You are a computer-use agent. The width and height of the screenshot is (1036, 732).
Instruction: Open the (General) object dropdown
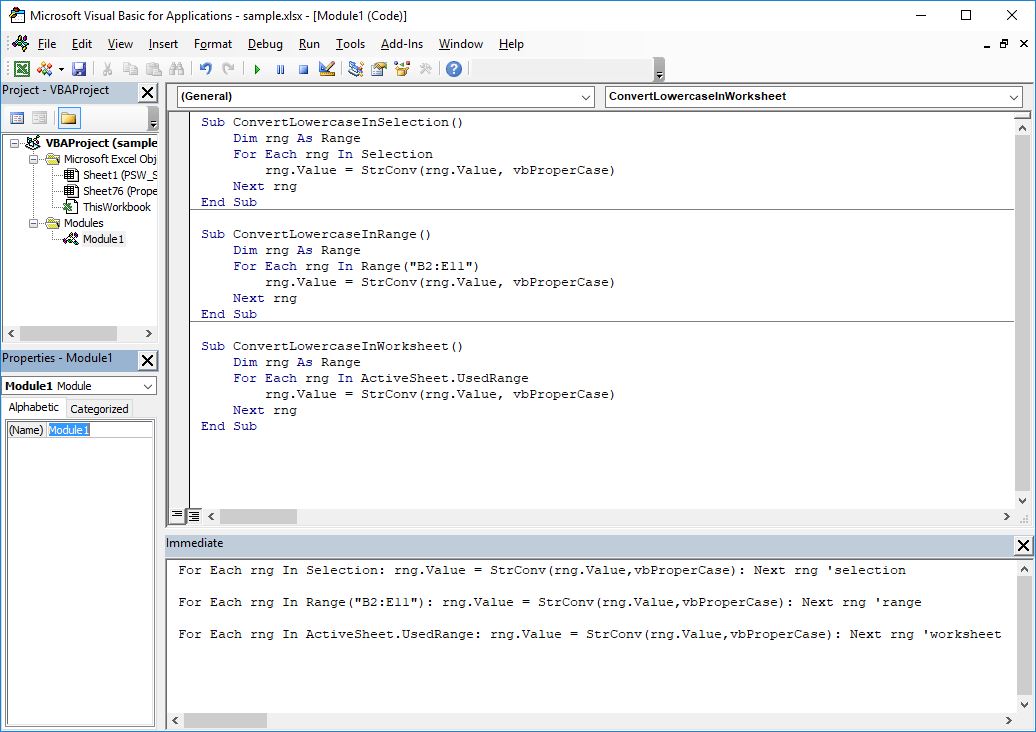pos(588,96)
